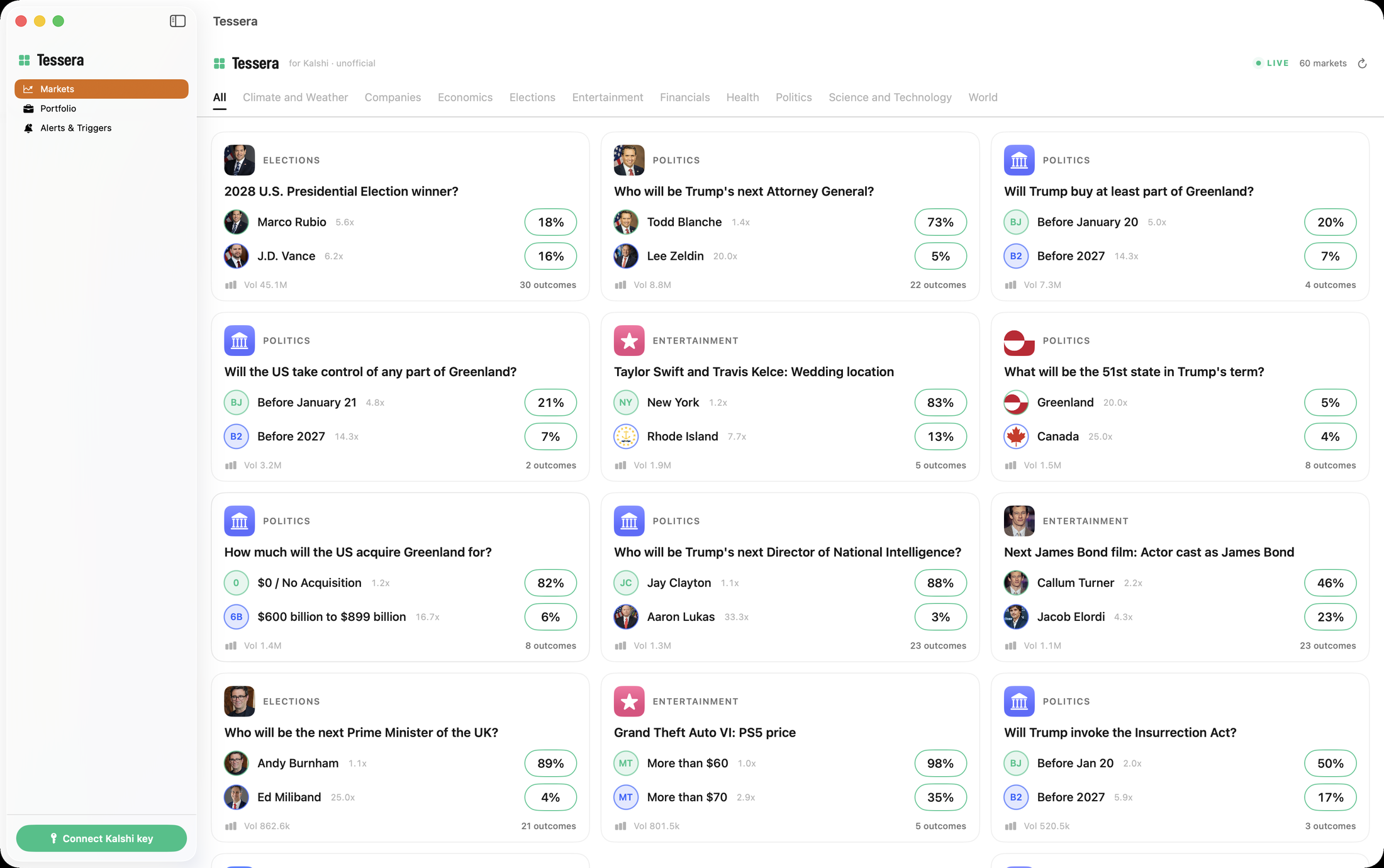Click Jay Clayton 88% odds button
This screenshot has width=1384, height=868.
[x=940, y=583]
